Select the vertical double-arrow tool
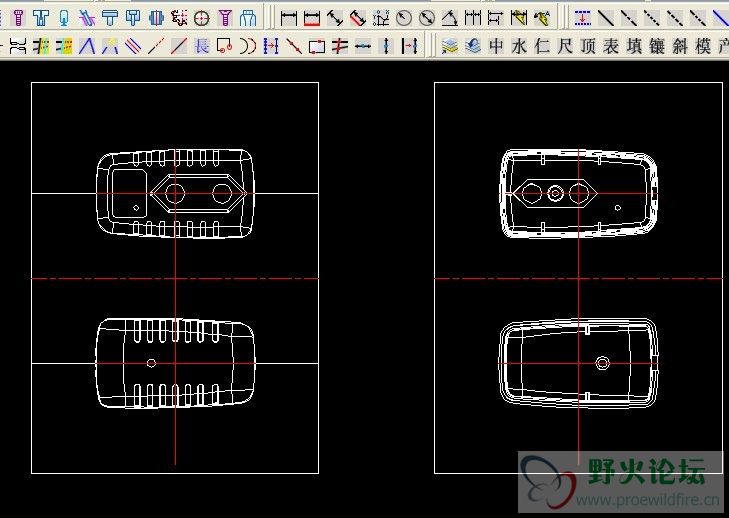 (386, 46)
